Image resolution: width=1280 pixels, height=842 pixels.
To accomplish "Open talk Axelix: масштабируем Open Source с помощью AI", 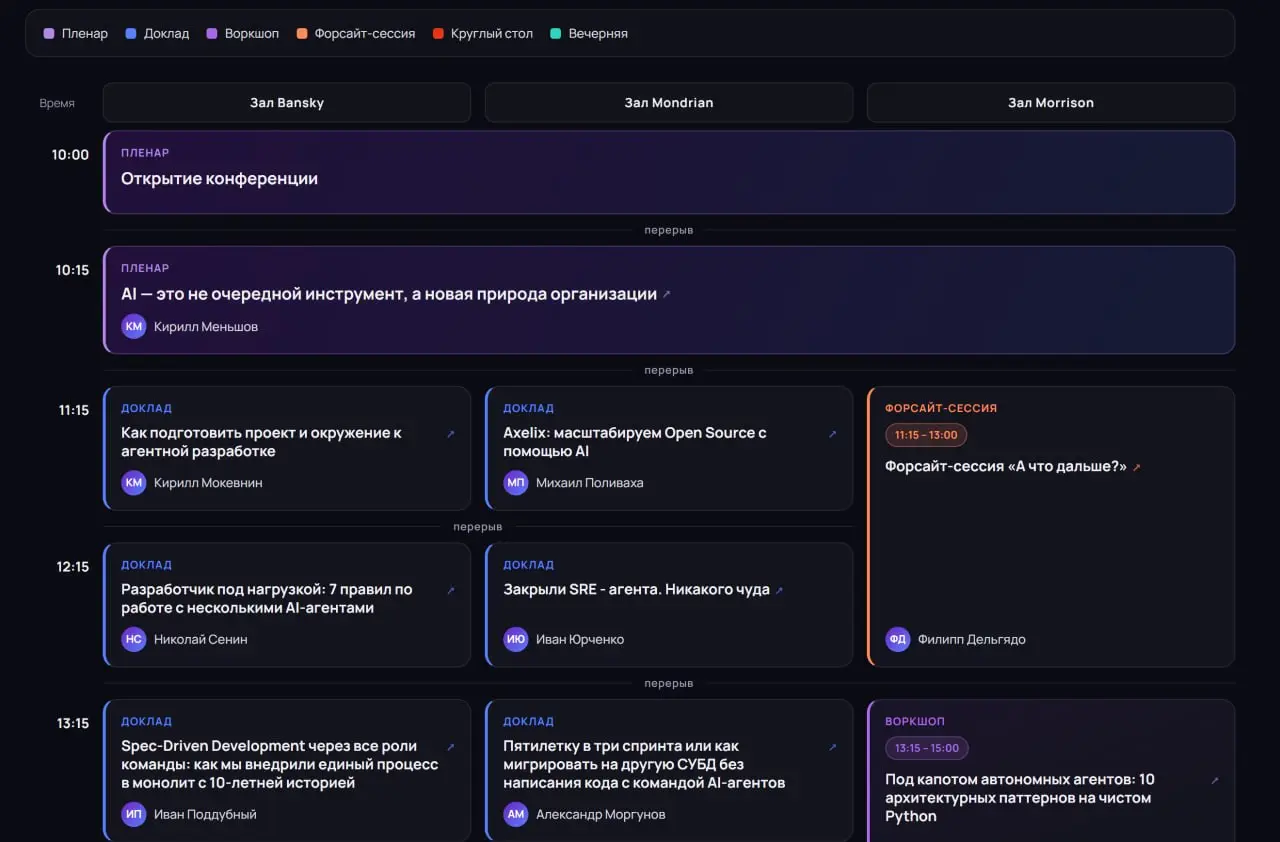I will [635, 442].
